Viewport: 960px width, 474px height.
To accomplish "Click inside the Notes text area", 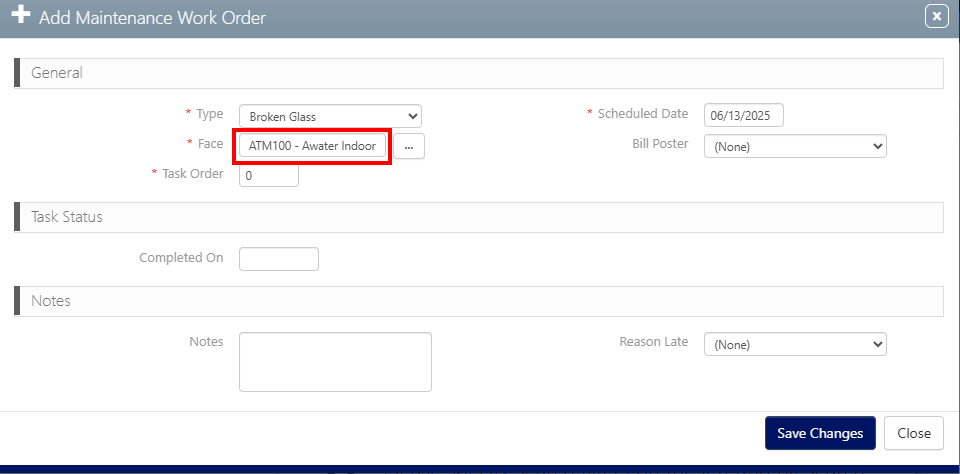I will point(335,361).
